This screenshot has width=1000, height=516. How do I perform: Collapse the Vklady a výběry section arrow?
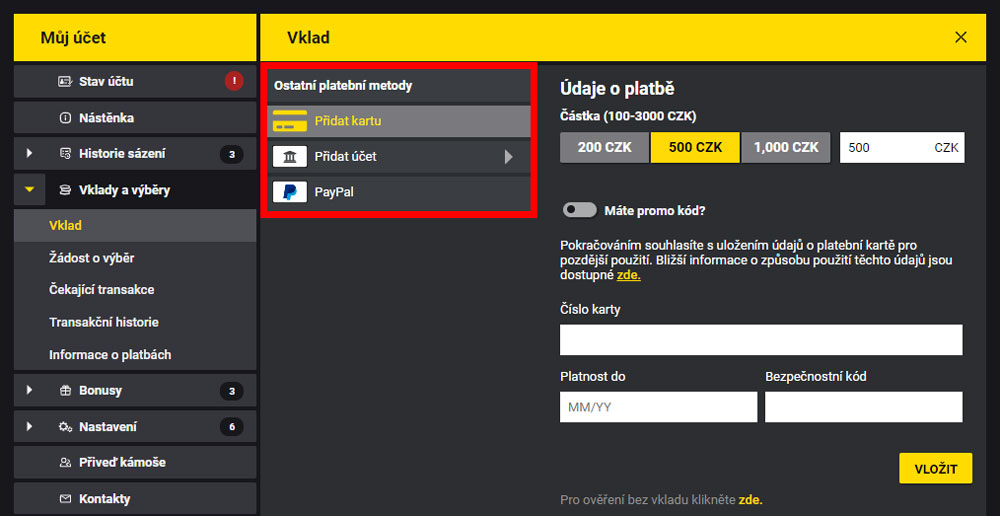(x=29, y=190)
